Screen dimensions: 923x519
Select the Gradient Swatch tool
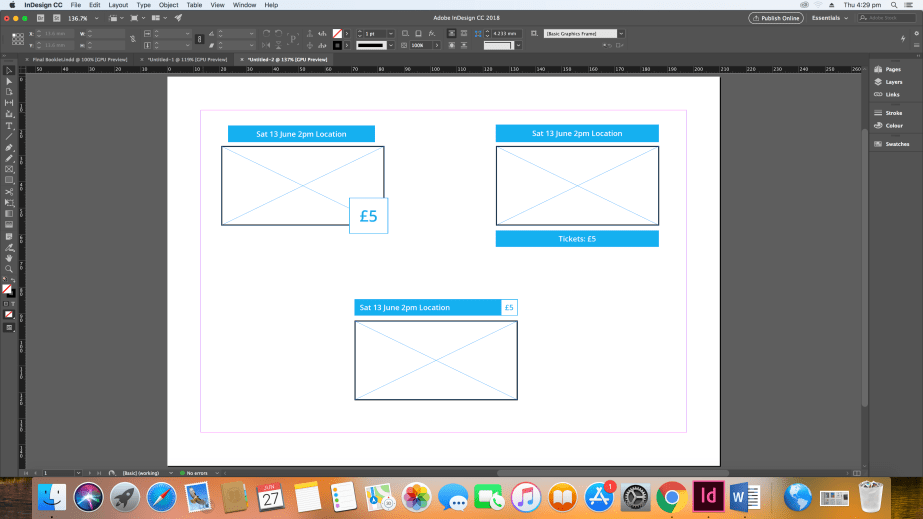tap(9, 214)
